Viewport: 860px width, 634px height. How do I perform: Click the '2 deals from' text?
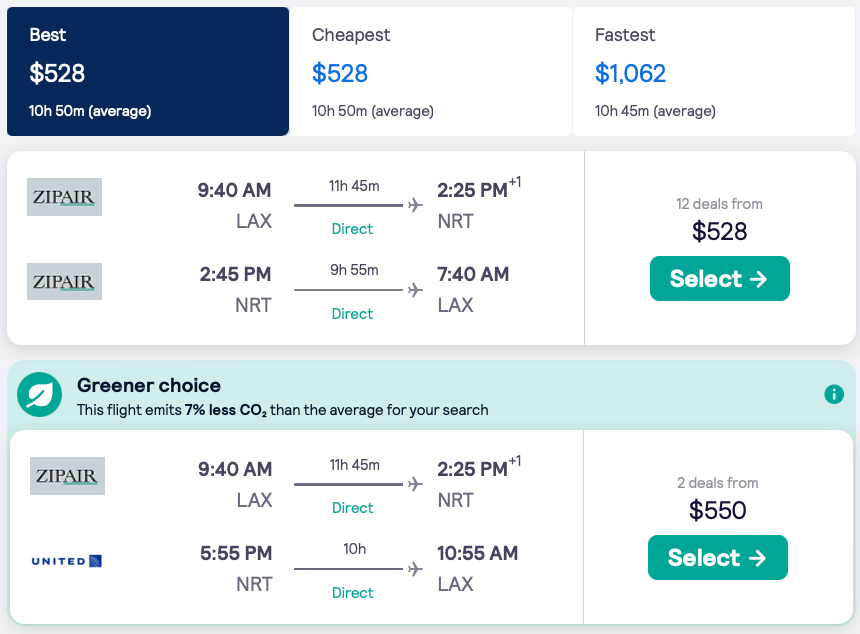click(717, 483)
